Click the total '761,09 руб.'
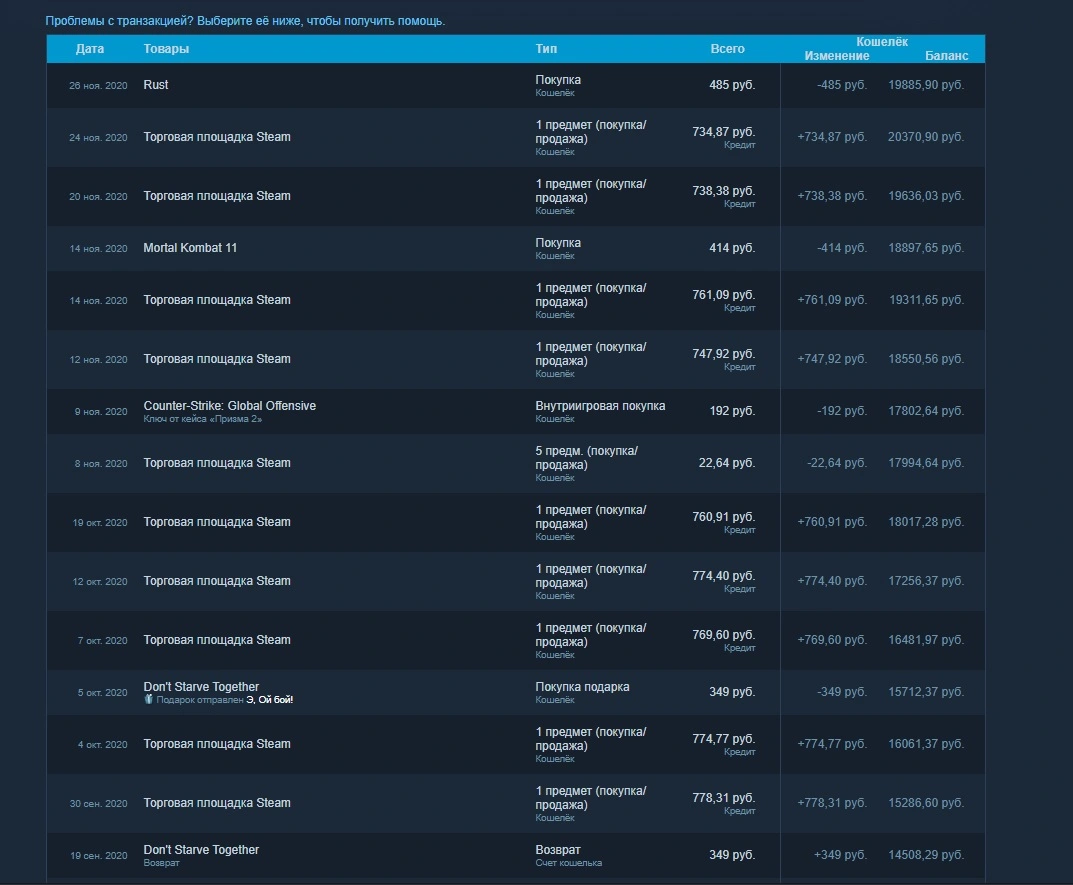 click(723, 294)
